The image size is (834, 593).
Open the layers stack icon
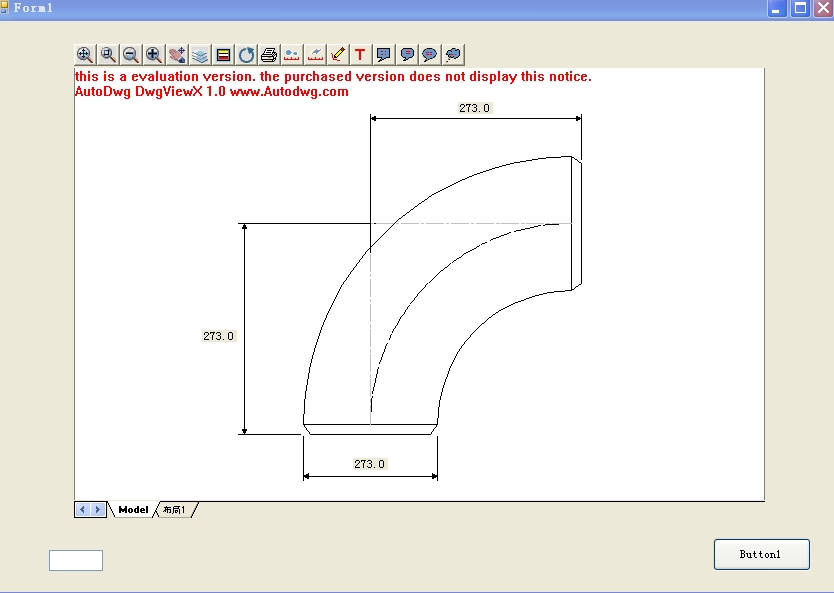pos(200,55)
